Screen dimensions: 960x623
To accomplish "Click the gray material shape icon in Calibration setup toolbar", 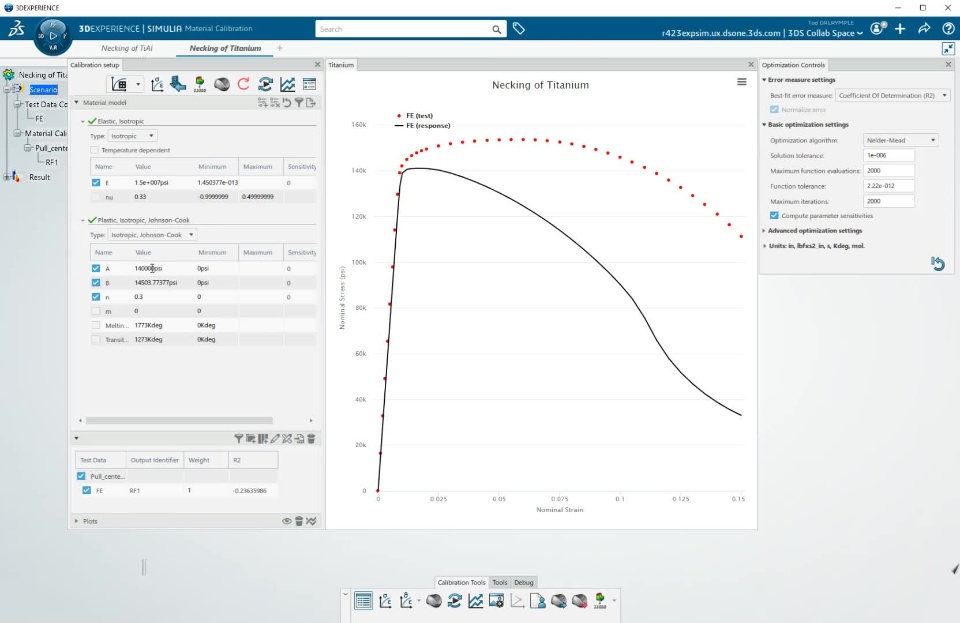I will 222,84.
